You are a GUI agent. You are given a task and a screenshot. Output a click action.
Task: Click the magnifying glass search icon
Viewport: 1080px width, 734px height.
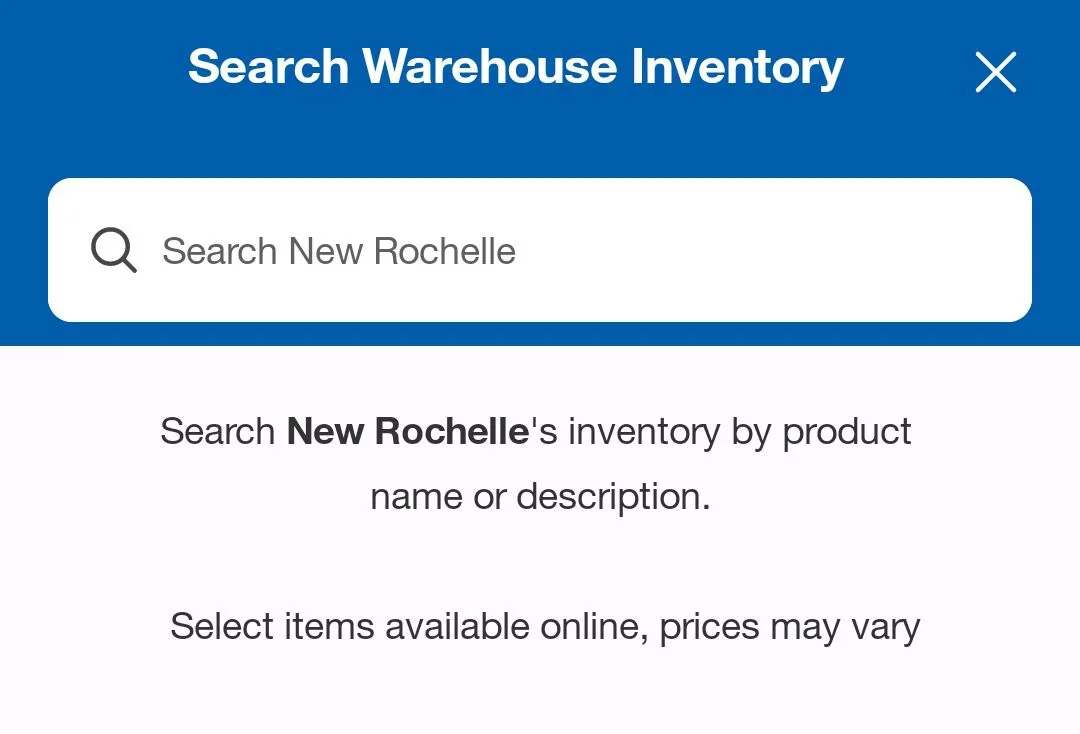pos(113,250)
